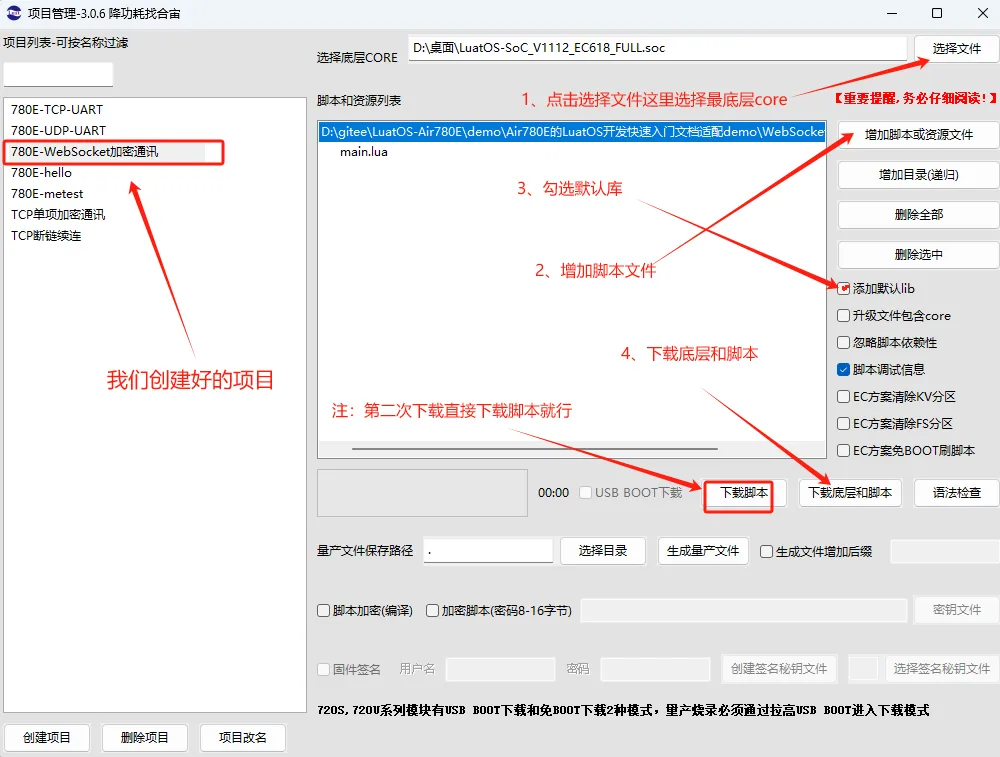Select the highlighted D:\gitee script directory row
This screenshot has width=1000, height=757.
[x=571, y=132]
